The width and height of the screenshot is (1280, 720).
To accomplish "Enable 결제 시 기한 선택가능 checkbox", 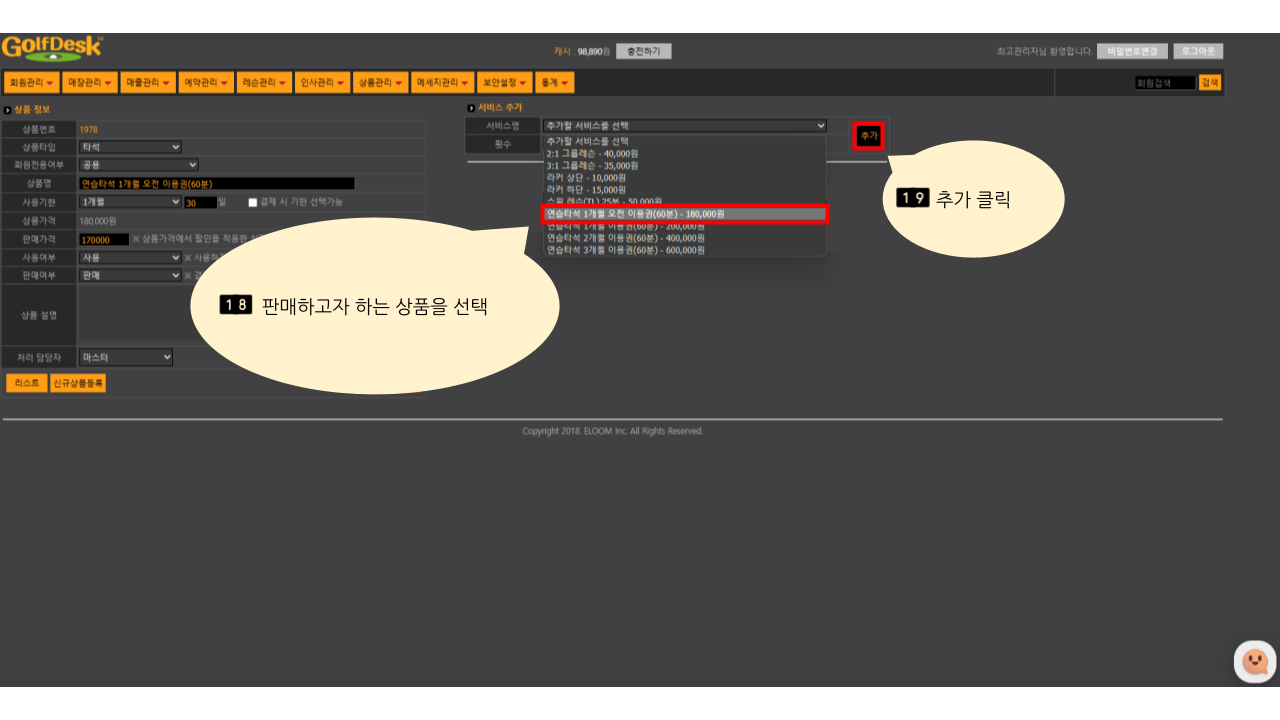I will (x=253, y=202).
